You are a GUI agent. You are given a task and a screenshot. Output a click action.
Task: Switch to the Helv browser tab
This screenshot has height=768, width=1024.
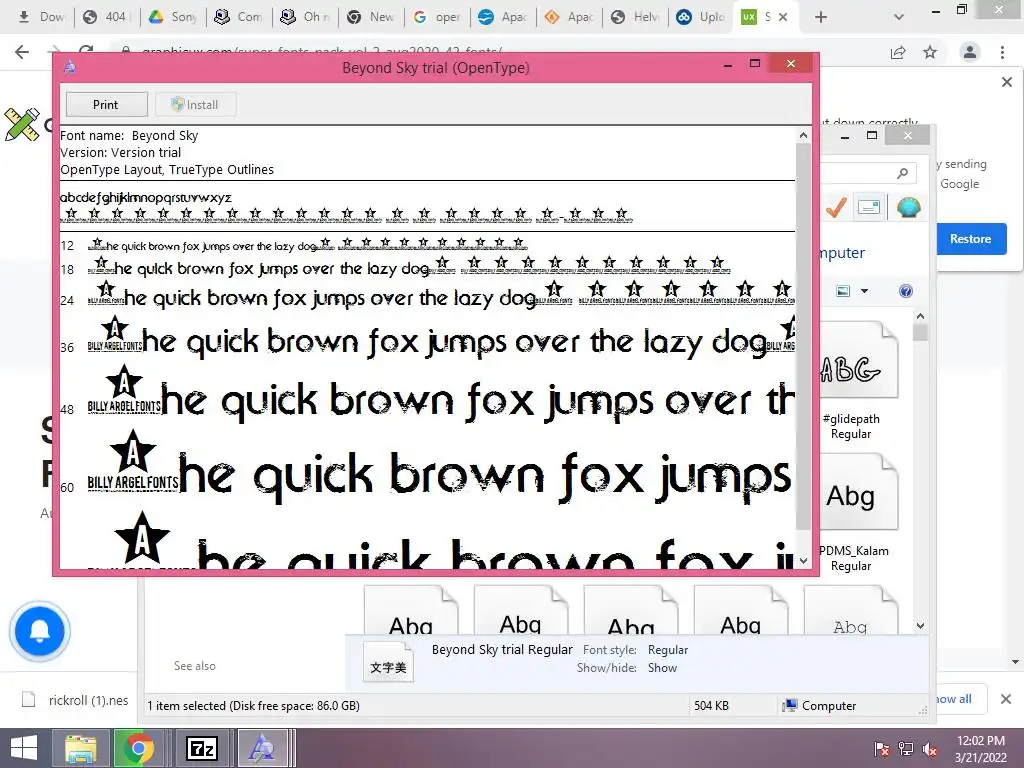[x=635, y=17]
